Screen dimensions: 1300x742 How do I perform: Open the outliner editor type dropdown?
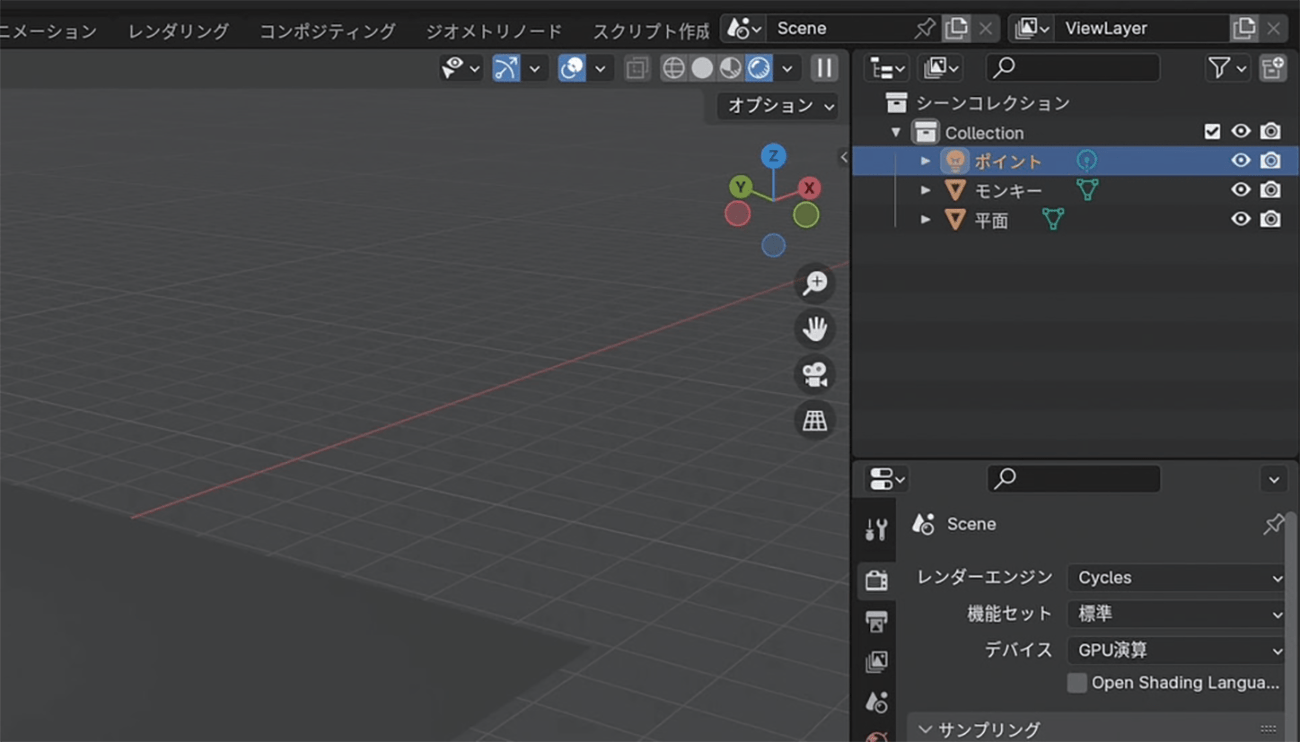pyautogui.click(x=887, y=67)
